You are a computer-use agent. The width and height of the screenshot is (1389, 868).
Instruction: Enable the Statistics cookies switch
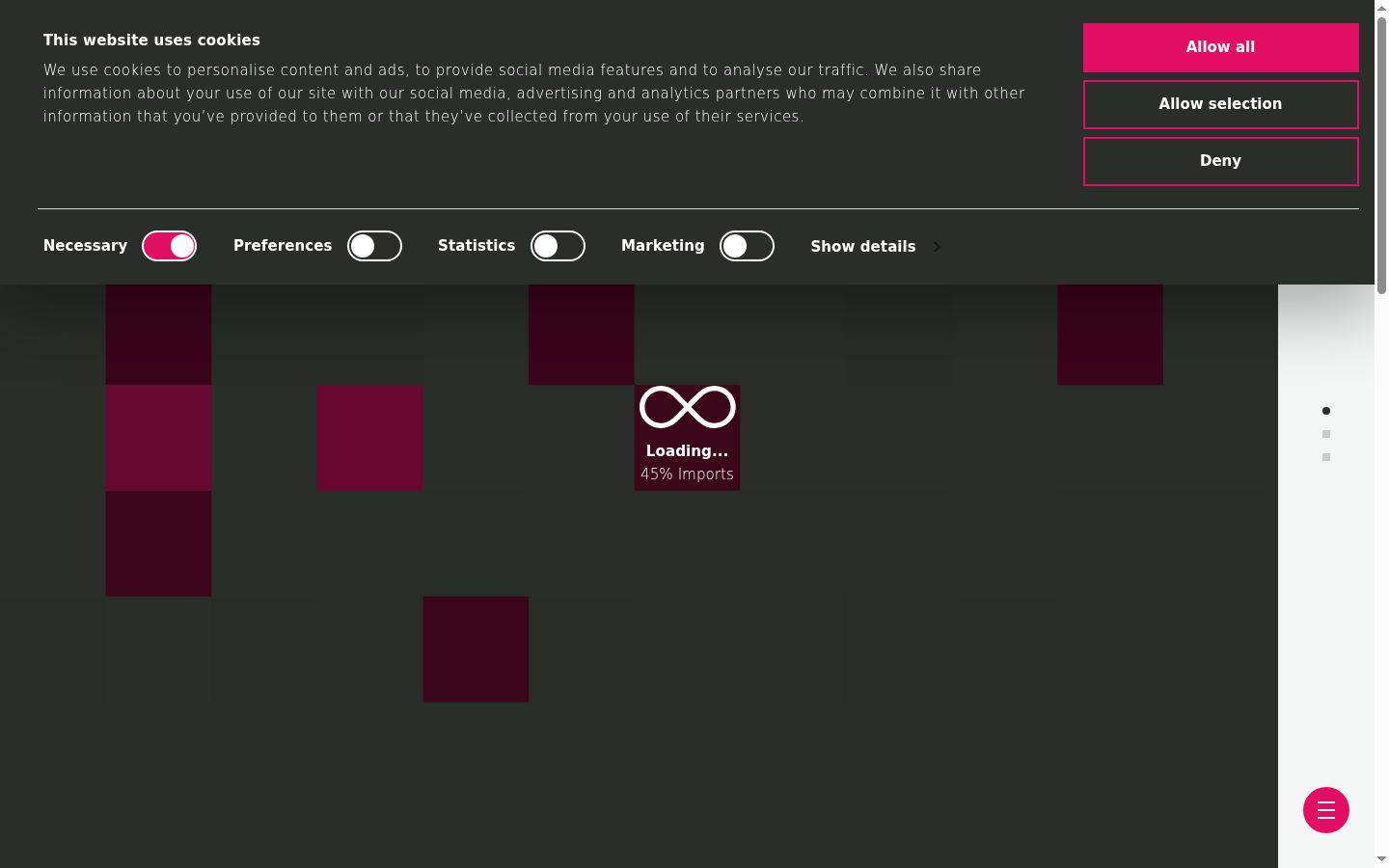(558, 246)
